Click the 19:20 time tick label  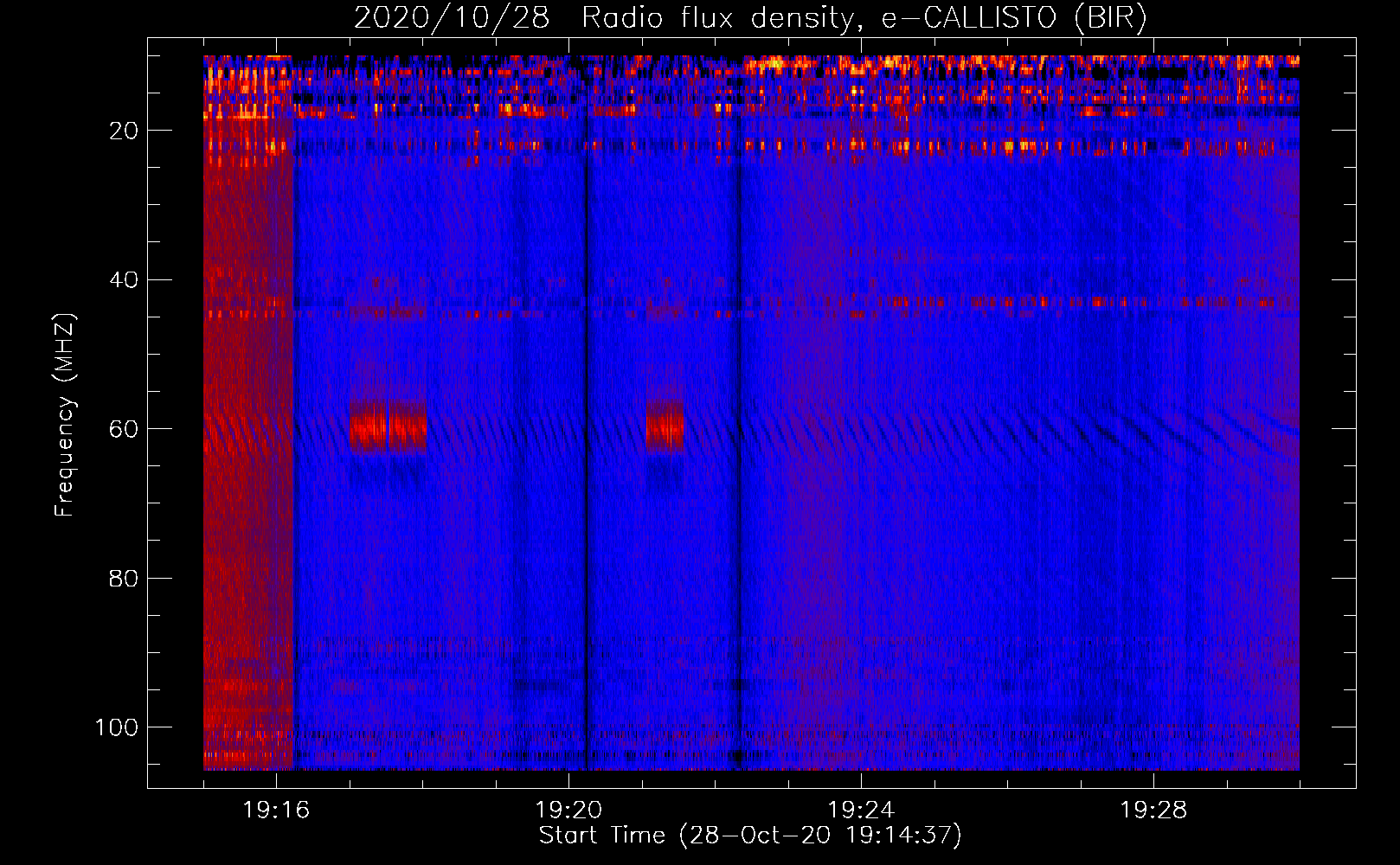pyautogui.click(x=568, y=811)
